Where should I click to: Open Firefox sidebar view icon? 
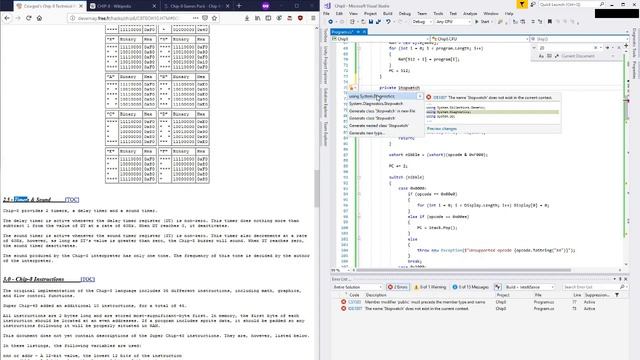coord(268,18)
